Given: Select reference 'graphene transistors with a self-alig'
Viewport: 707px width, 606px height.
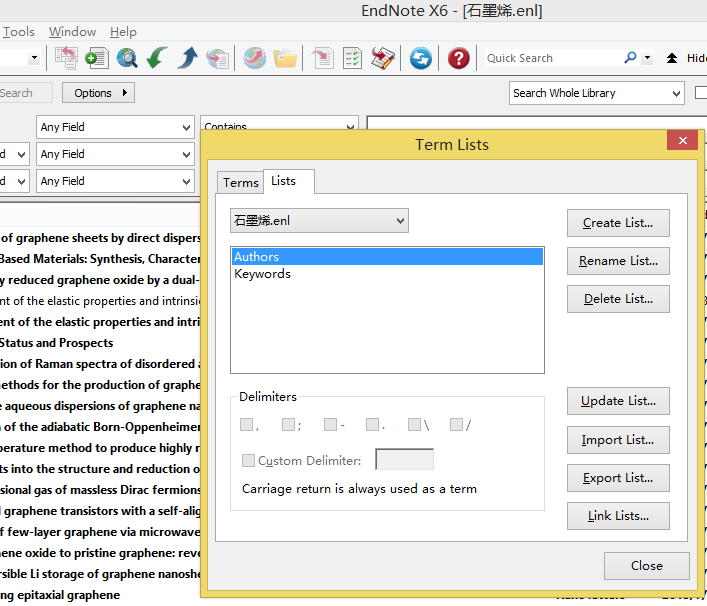Looking at the screenshot, I should click(100, 511).
